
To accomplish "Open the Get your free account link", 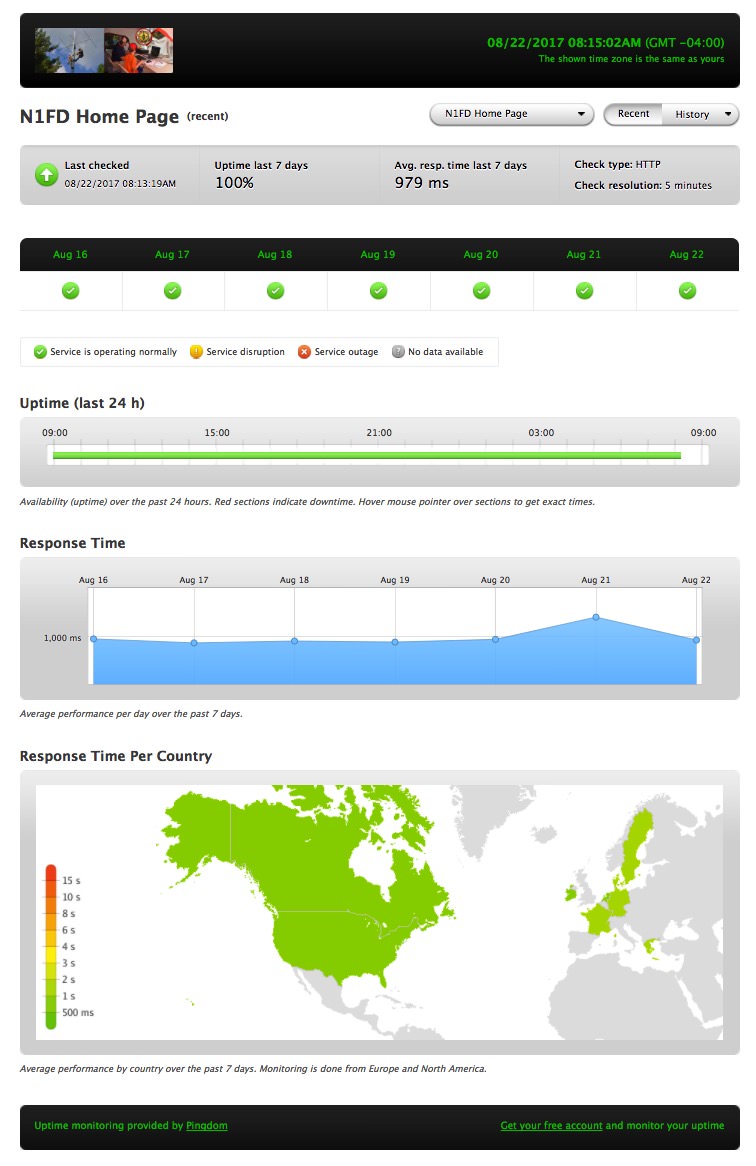I will pyautogui.click(x=551, y=1125).
